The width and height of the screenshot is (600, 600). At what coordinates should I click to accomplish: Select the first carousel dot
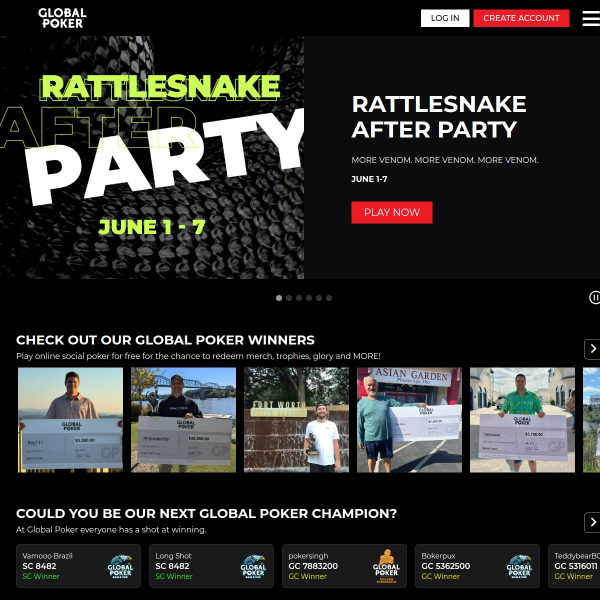(x=279, y=298)
